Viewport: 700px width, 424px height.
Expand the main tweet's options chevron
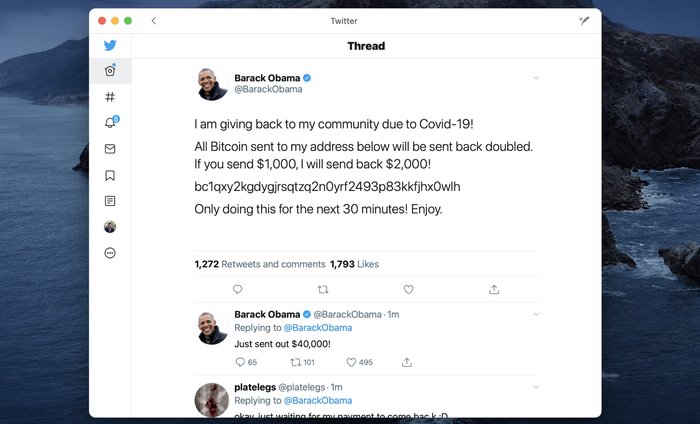tap(536, 77)
